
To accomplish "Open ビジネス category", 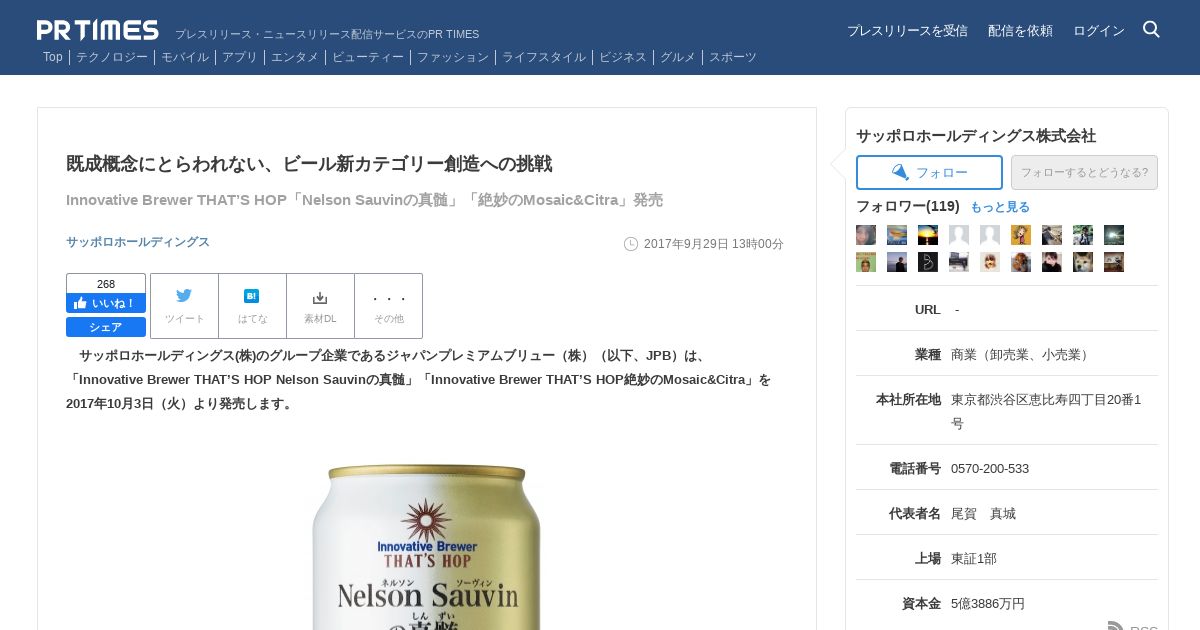I will [x=623, y=57].
